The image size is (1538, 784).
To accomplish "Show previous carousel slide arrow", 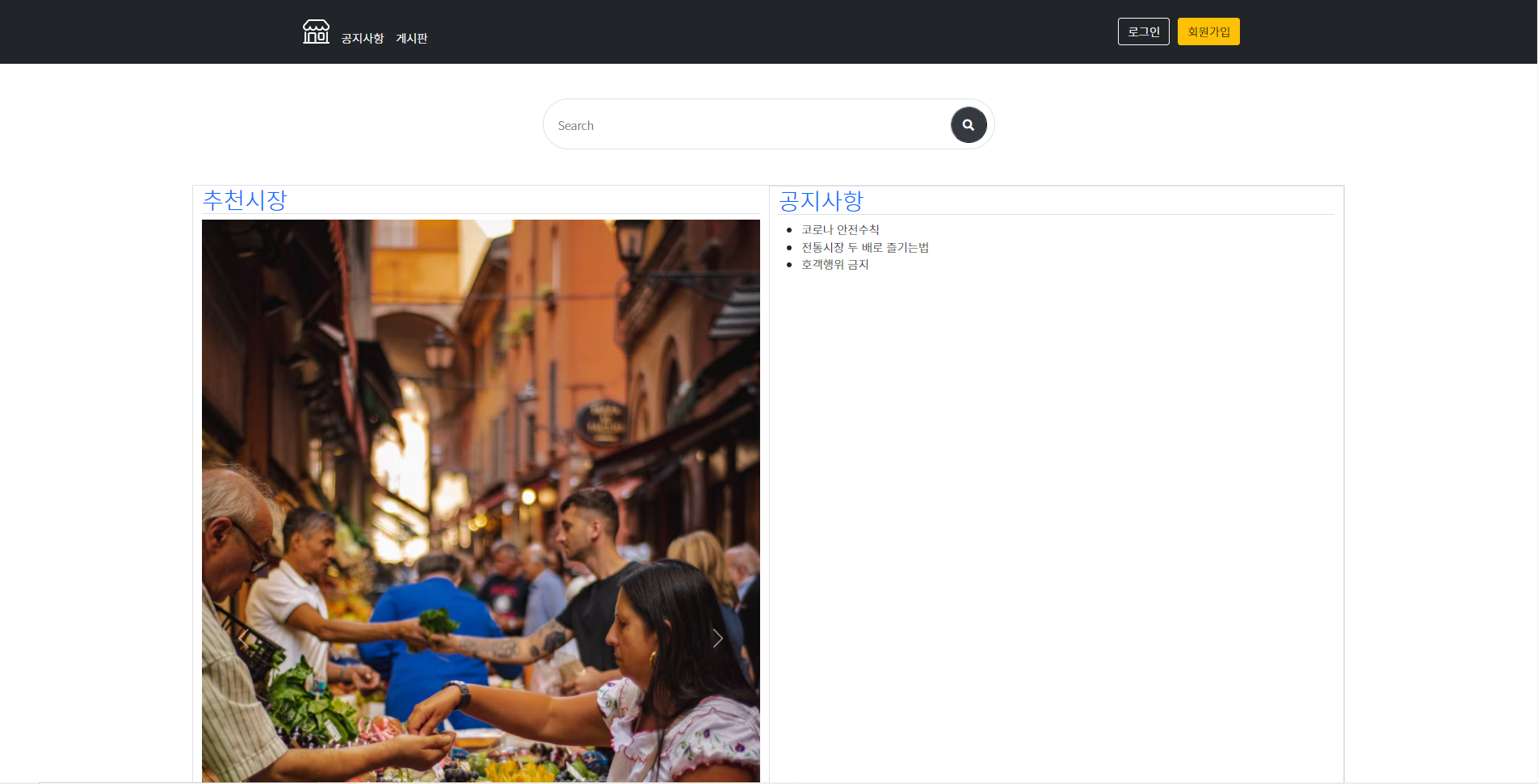I will pyautogui.click(x=244, y=639).
